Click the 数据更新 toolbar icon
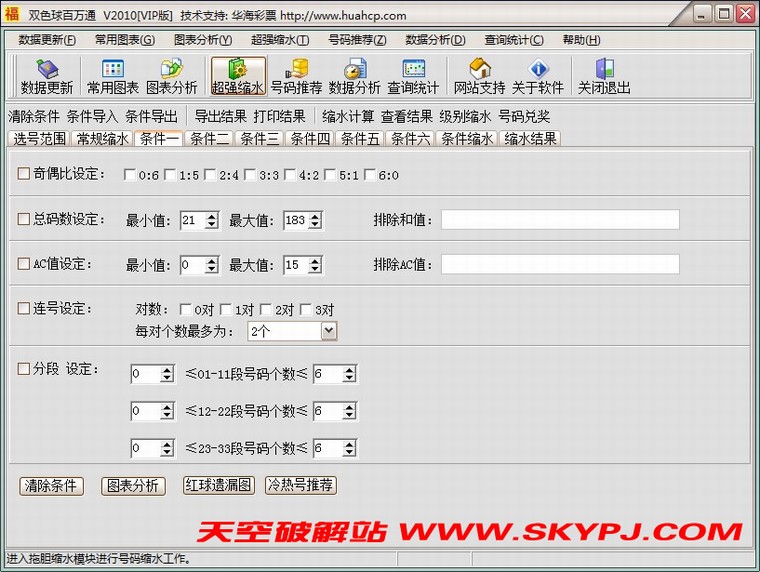Screen dimensions: 760x572 click(47, 76)
